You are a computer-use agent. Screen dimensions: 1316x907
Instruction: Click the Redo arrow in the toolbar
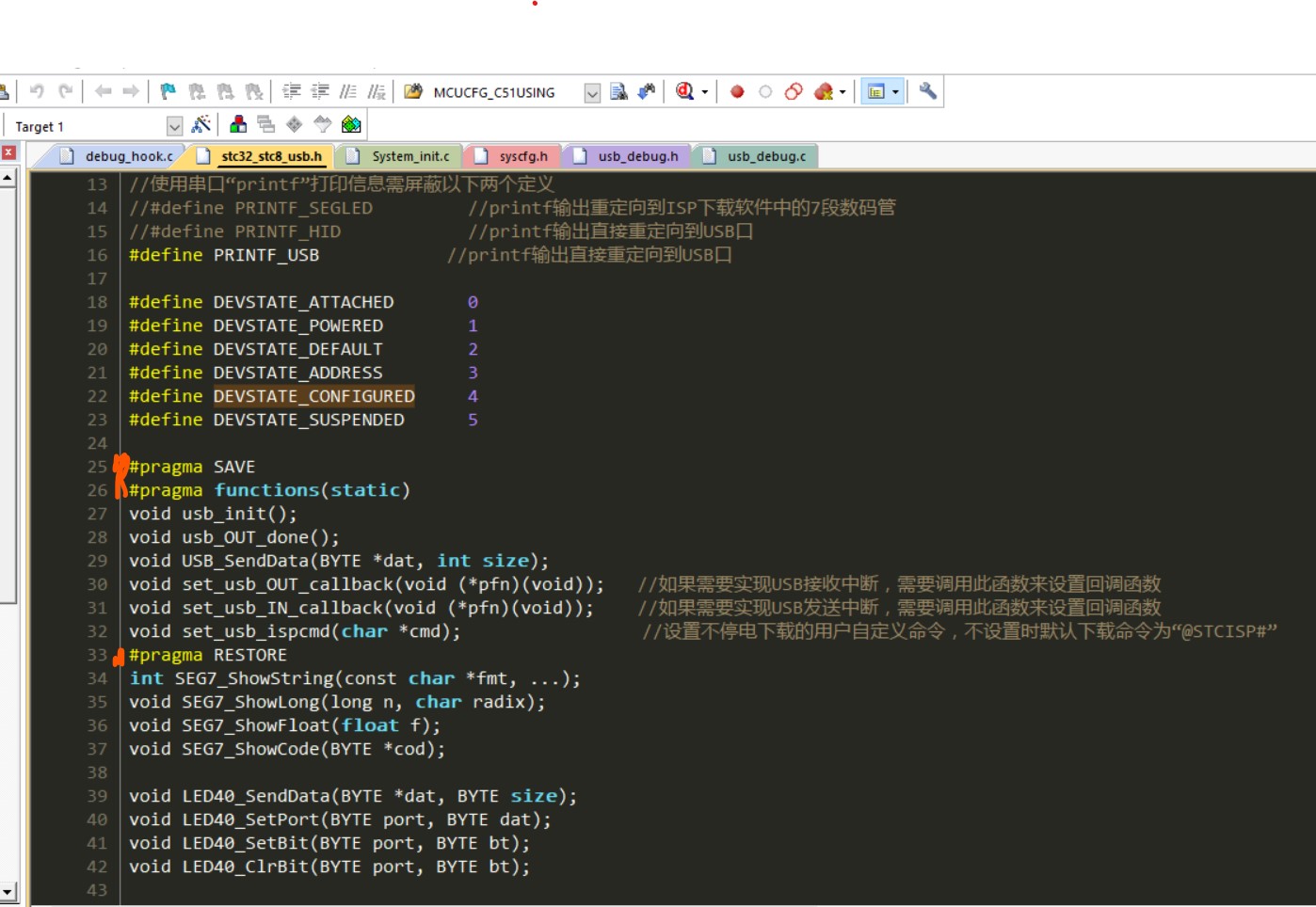(65, 91)
